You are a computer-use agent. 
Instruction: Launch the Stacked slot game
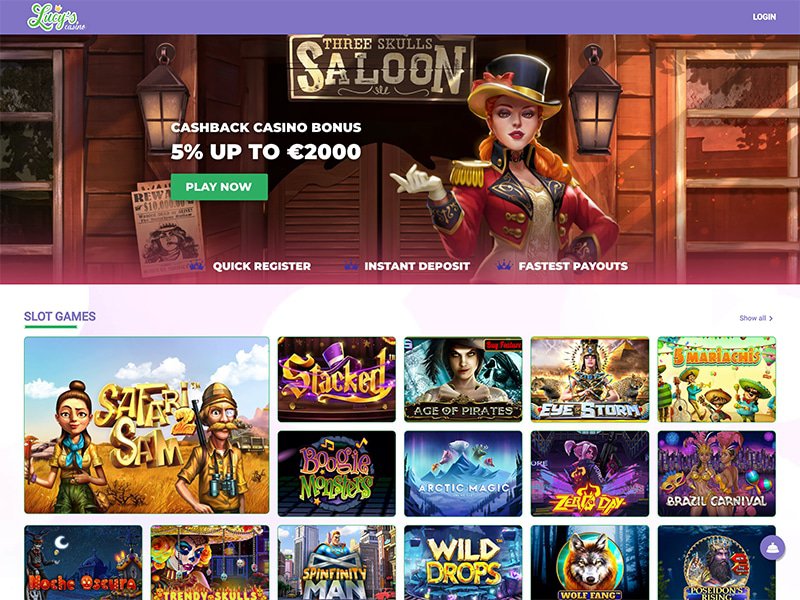337,379
